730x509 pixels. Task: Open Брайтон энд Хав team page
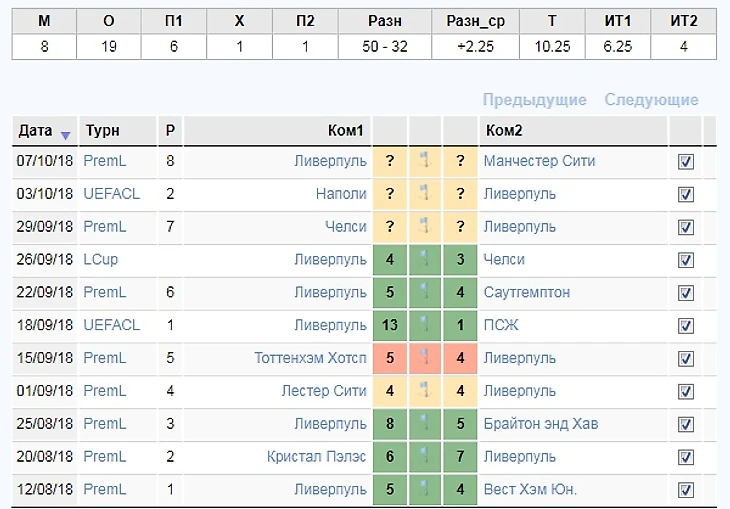(x=540, y=424)
